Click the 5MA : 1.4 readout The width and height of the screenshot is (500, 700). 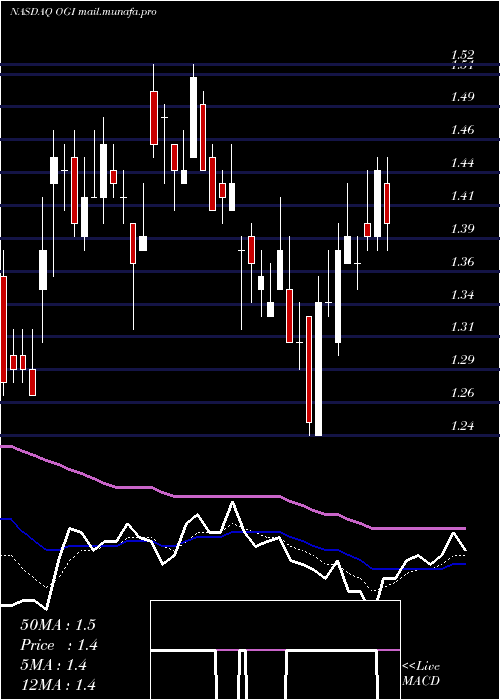click(54, 665)
